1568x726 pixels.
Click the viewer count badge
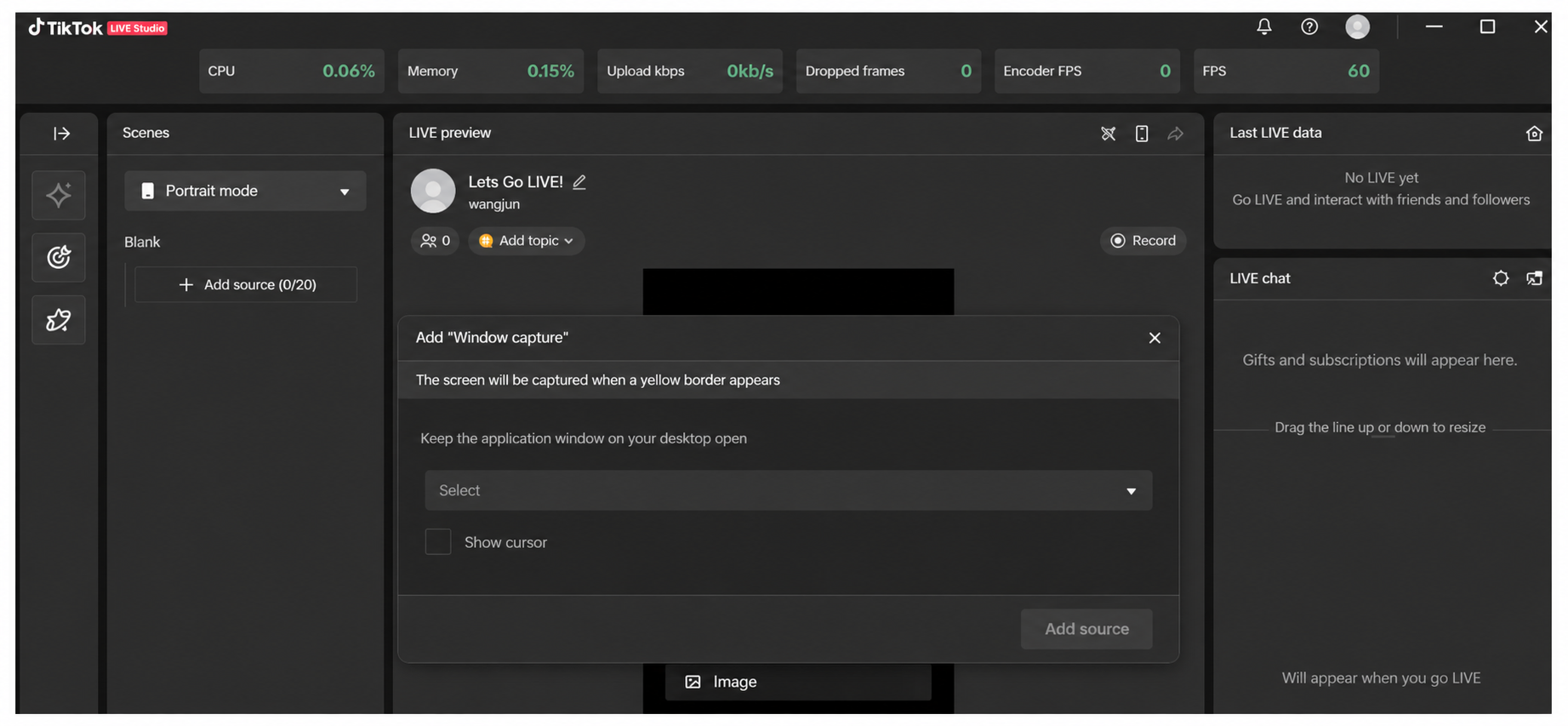click(436, 241)
